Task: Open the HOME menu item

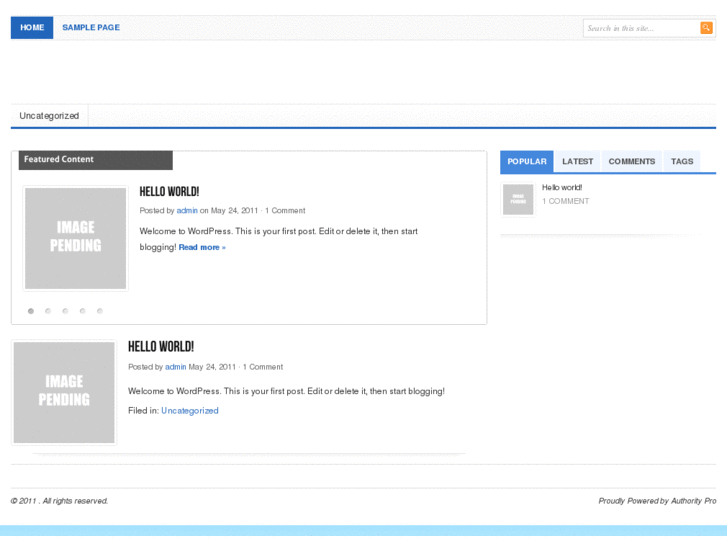Action: pyautogui.click(x=32, y=27)
